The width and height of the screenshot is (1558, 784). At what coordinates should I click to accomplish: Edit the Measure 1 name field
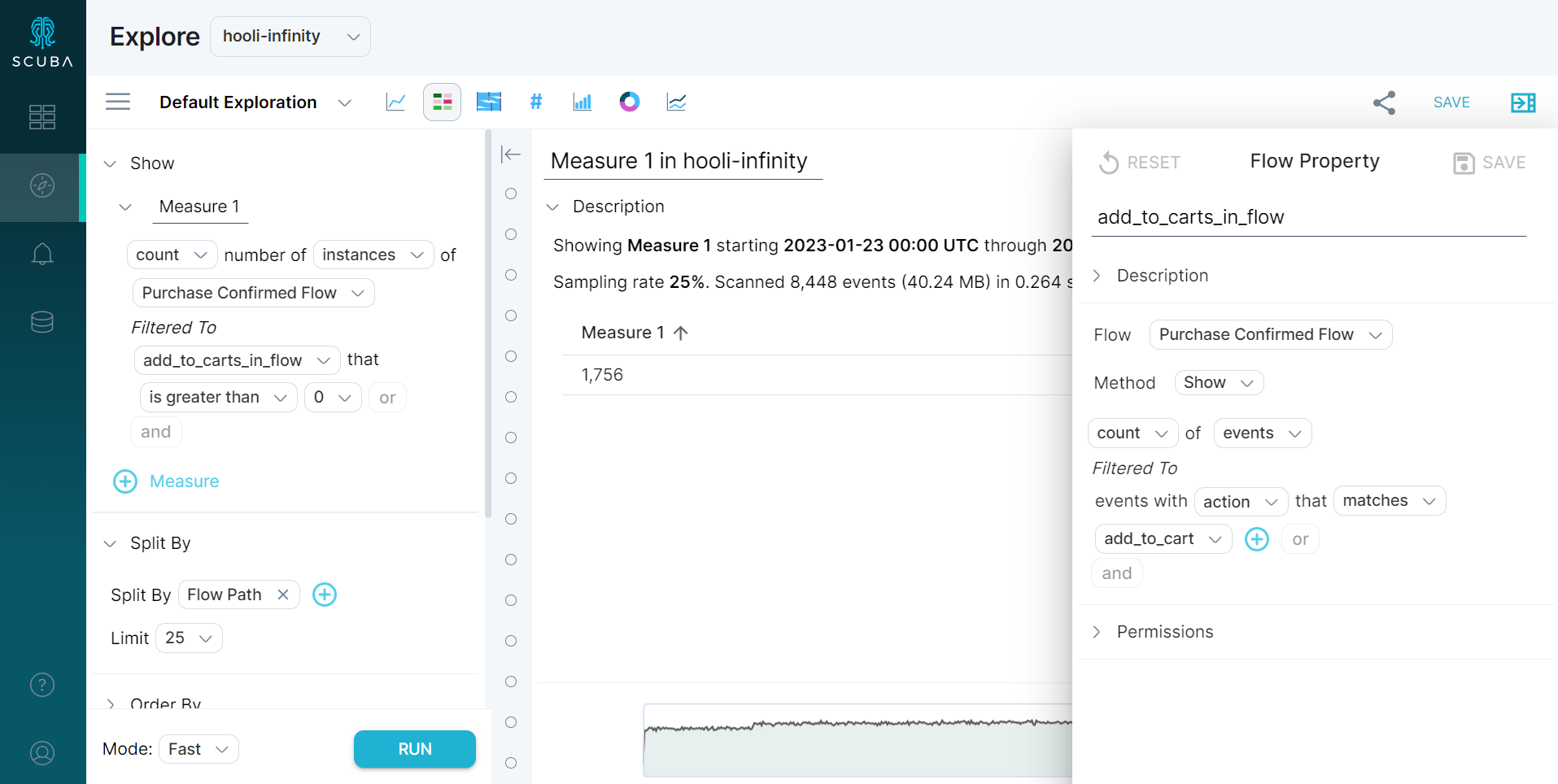coord(200,207)
